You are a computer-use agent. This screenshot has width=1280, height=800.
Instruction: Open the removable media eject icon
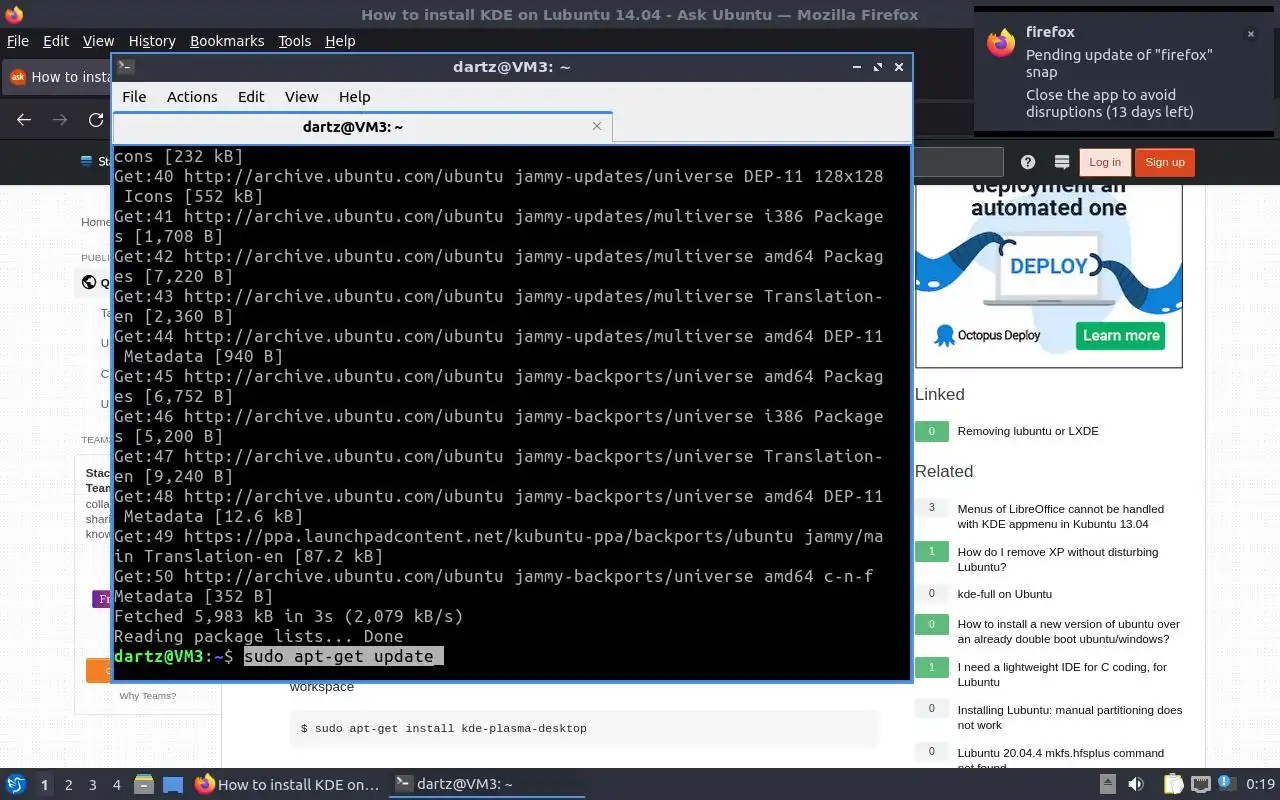pyautogui.click(x=1108, y=784)
